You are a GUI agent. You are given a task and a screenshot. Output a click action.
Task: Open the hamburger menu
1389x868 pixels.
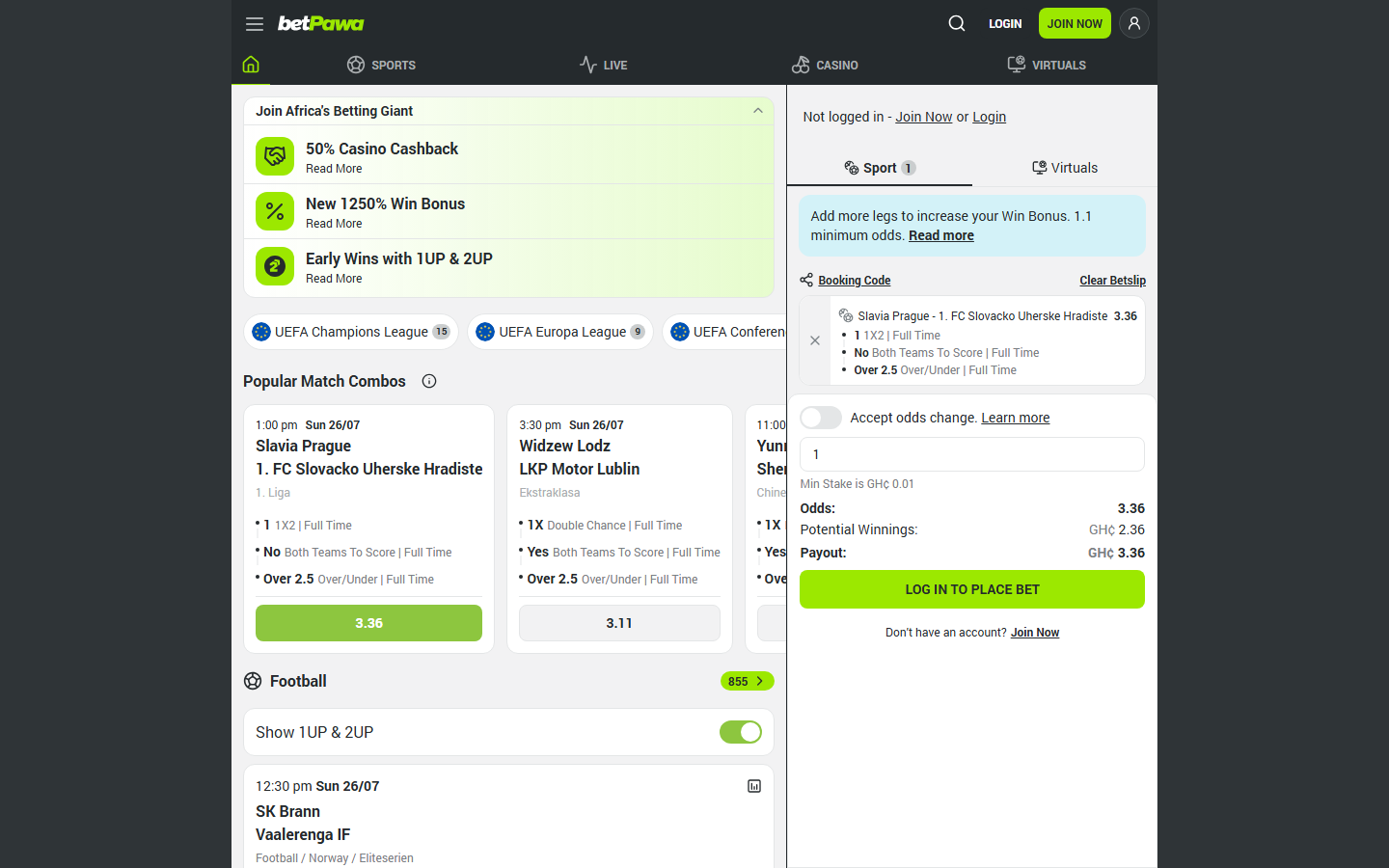click(255, 24)
